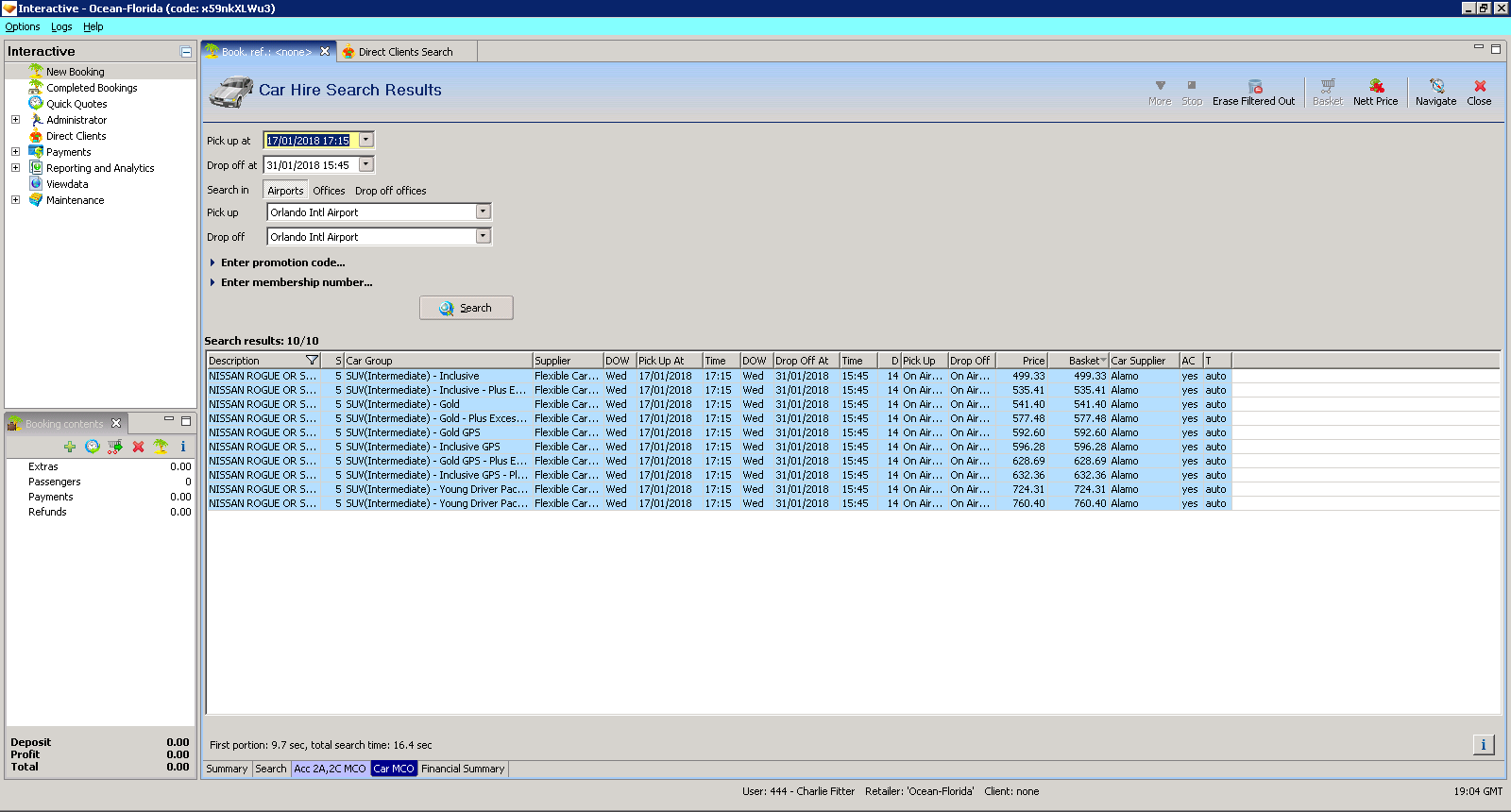Expand Enter membership number section

[x=212, y=282]
